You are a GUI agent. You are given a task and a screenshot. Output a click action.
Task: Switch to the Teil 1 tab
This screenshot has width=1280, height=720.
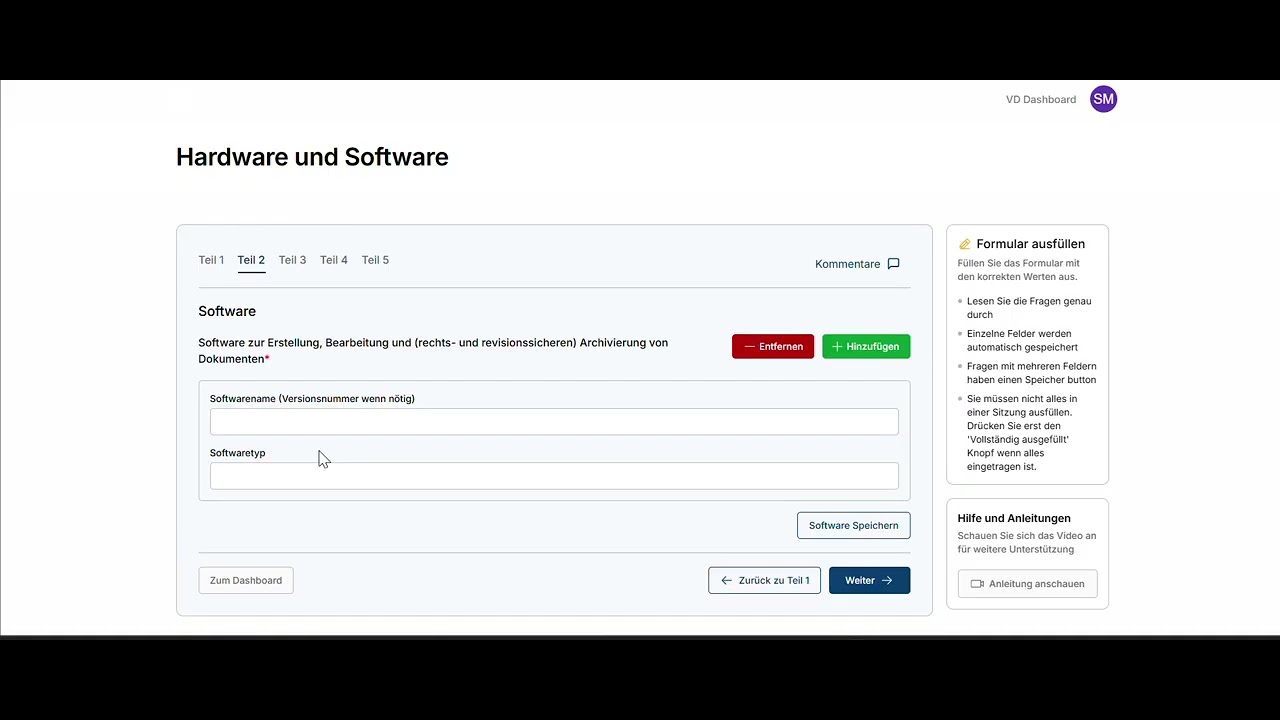(x=211, y=260)
